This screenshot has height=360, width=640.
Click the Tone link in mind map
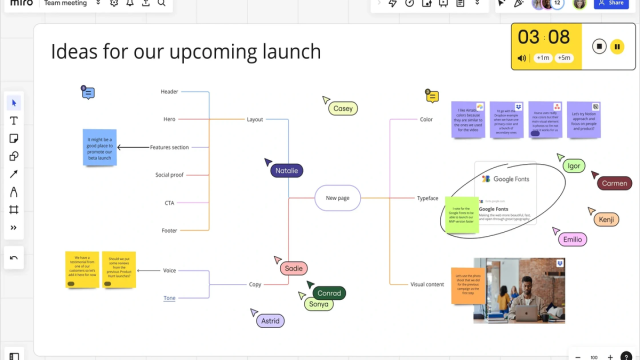[x=169, y=298]
